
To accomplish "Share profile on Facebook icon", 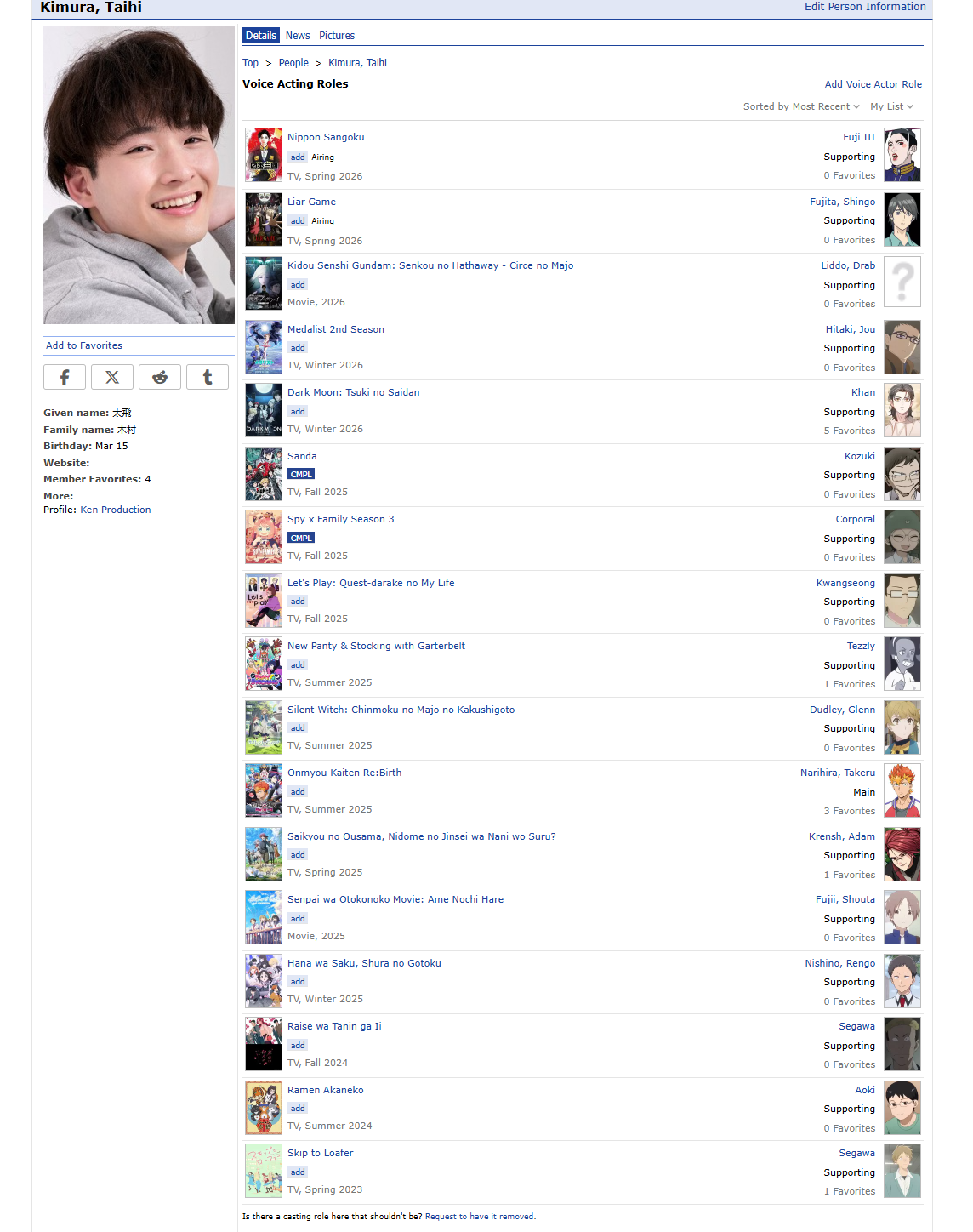I will [x=65, y=377].
